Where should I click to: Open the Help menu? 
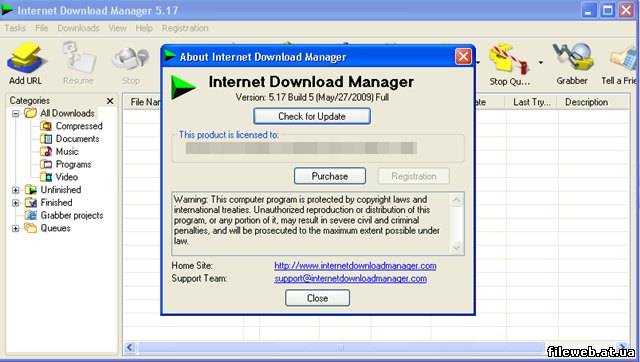pos(144,28)
